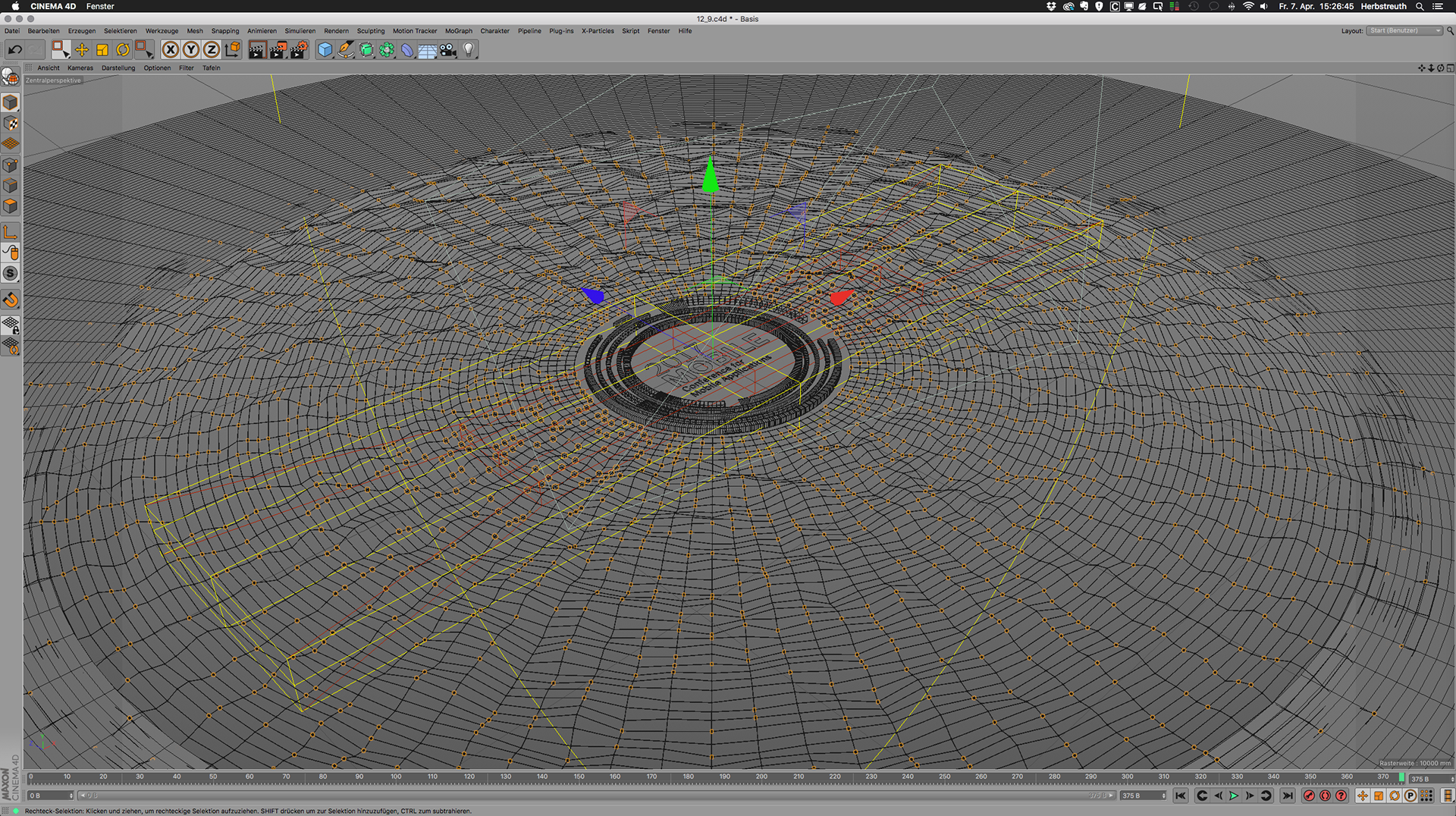This screenshot has height=816, width=1456.
Task: Open viewport Kameras menu
Action: pyautogui.click(x=80, y=68)
